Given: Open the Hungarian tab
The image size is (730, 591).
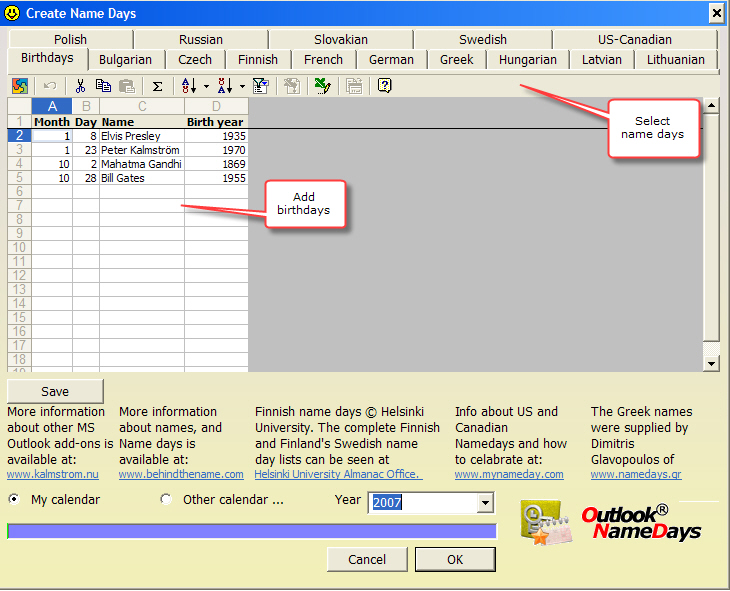Looking at the screenshot, I should tap(528, 60).
